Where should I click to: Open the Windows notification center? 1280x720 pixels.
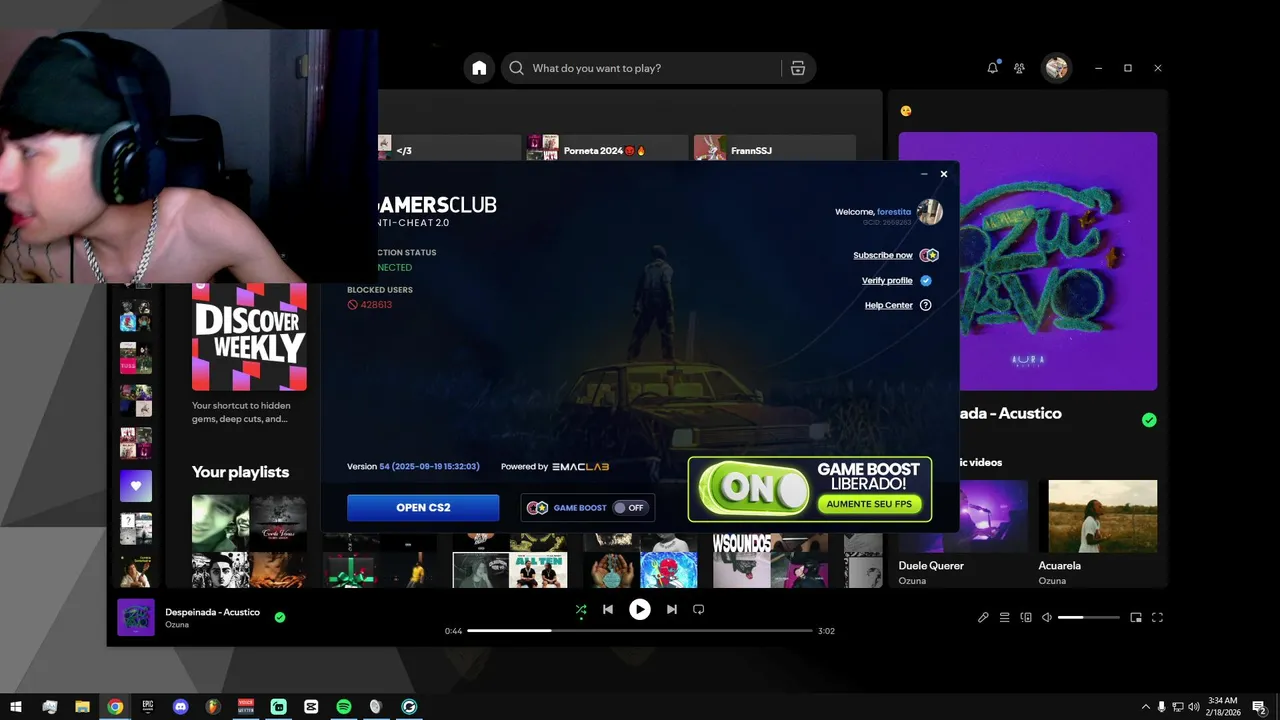pyautogui.click(x=1259, y=706)
